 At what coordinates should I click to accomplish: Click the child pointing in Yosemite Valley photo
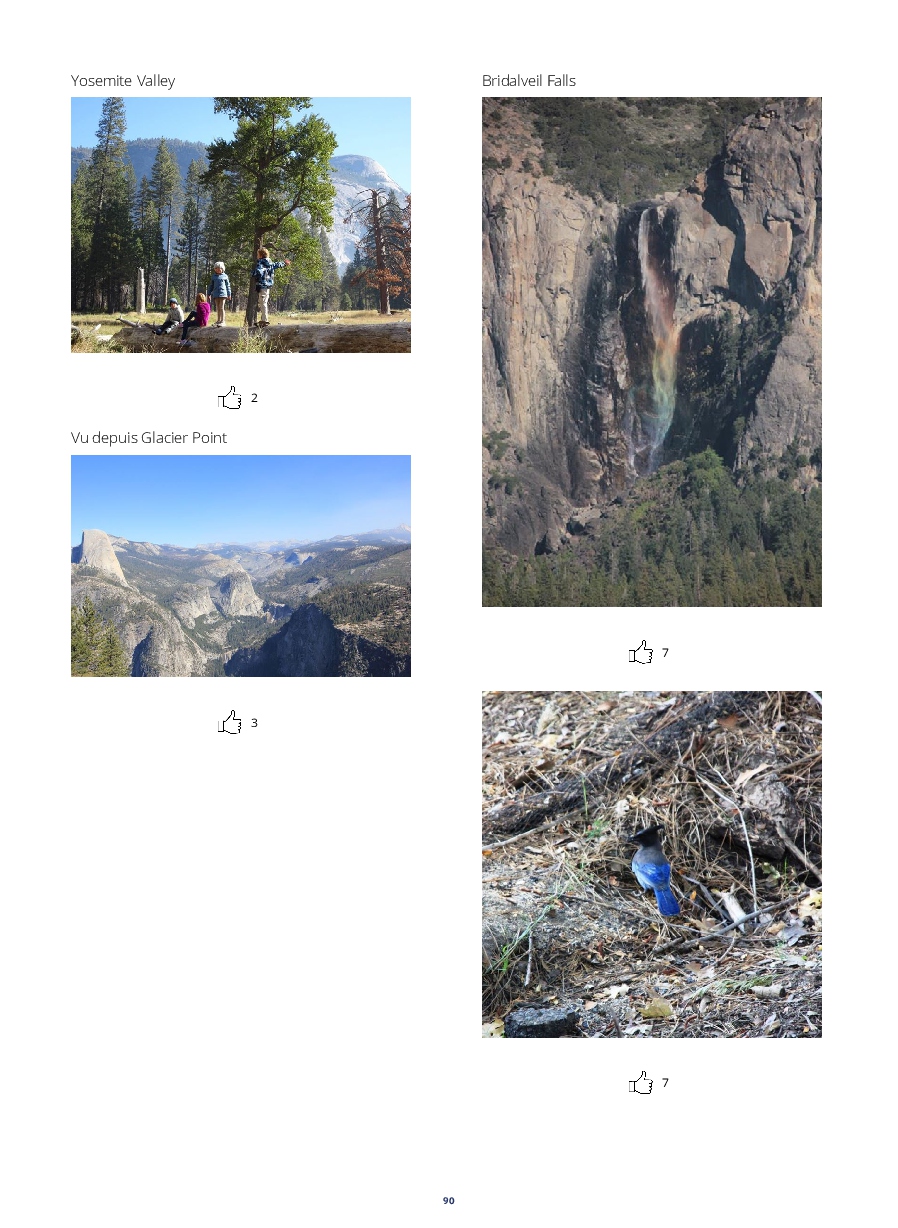pos(264,287)
